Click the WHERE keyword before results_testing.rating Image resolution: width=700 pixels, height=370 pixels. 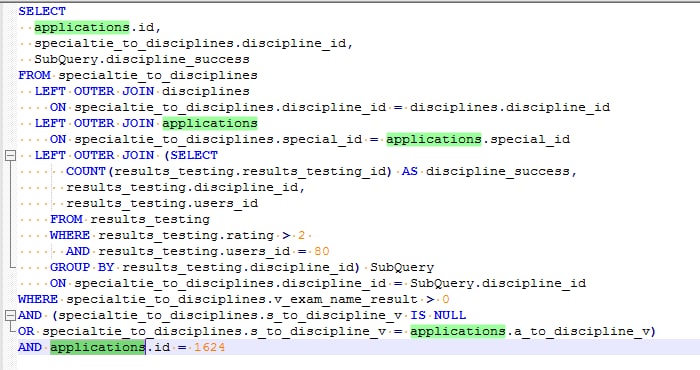coord(70,235)
